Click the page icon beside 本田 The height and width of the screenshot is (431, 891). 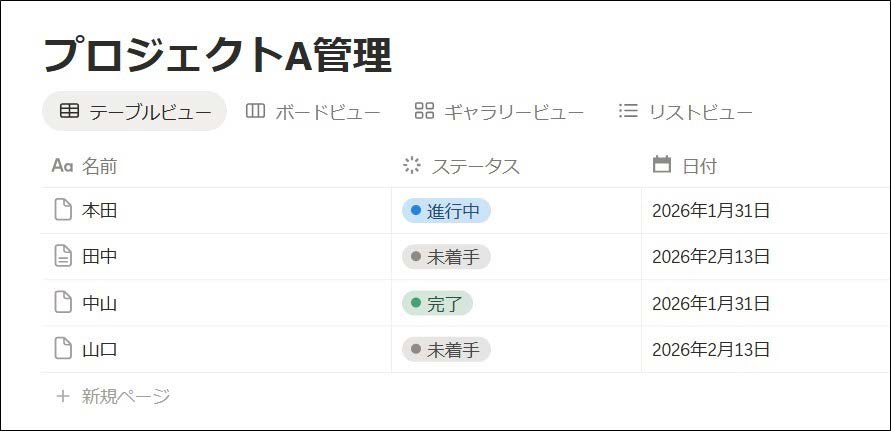coord(63,210)
